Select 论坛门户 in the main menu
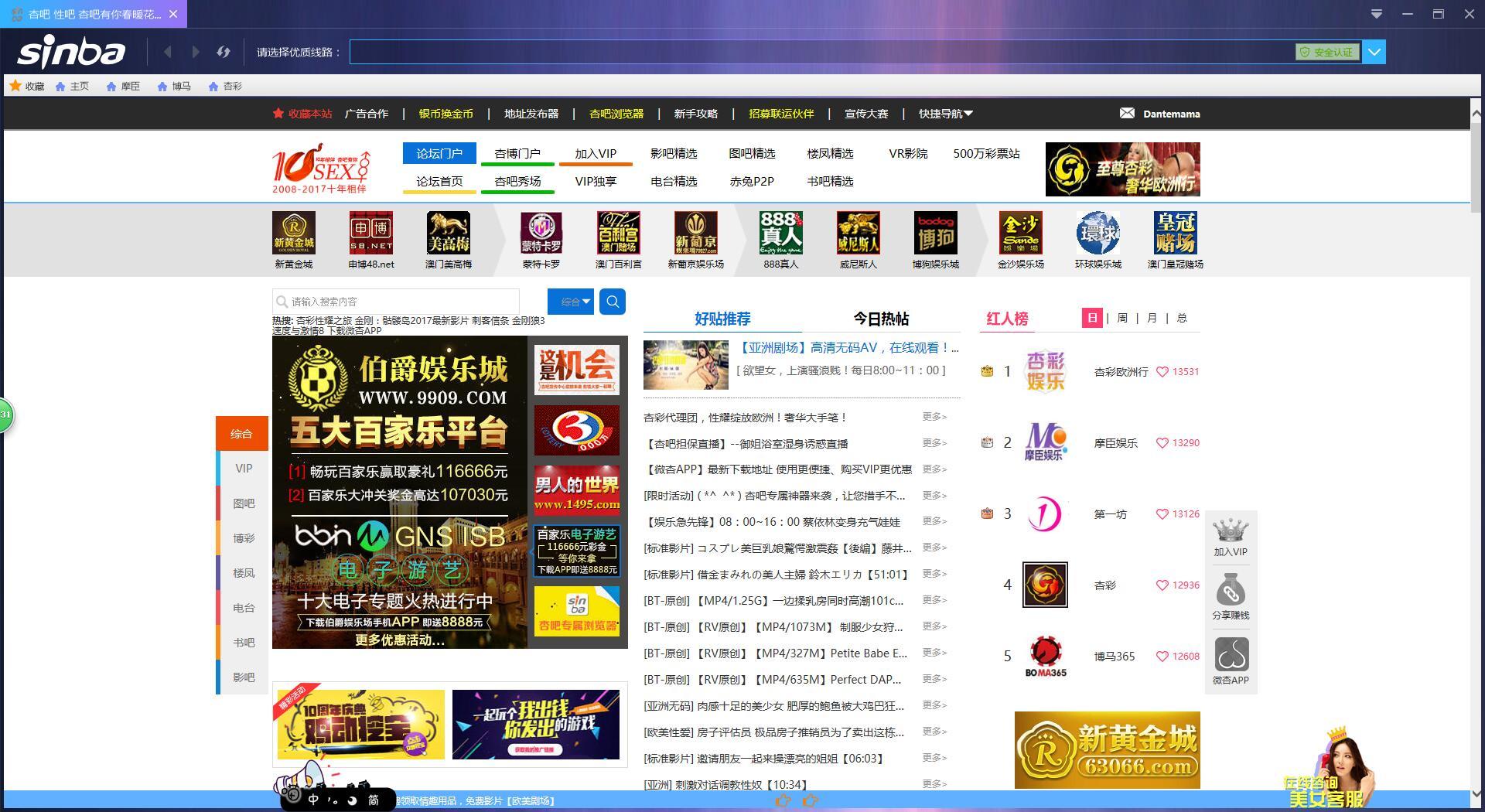 [439, 153]
